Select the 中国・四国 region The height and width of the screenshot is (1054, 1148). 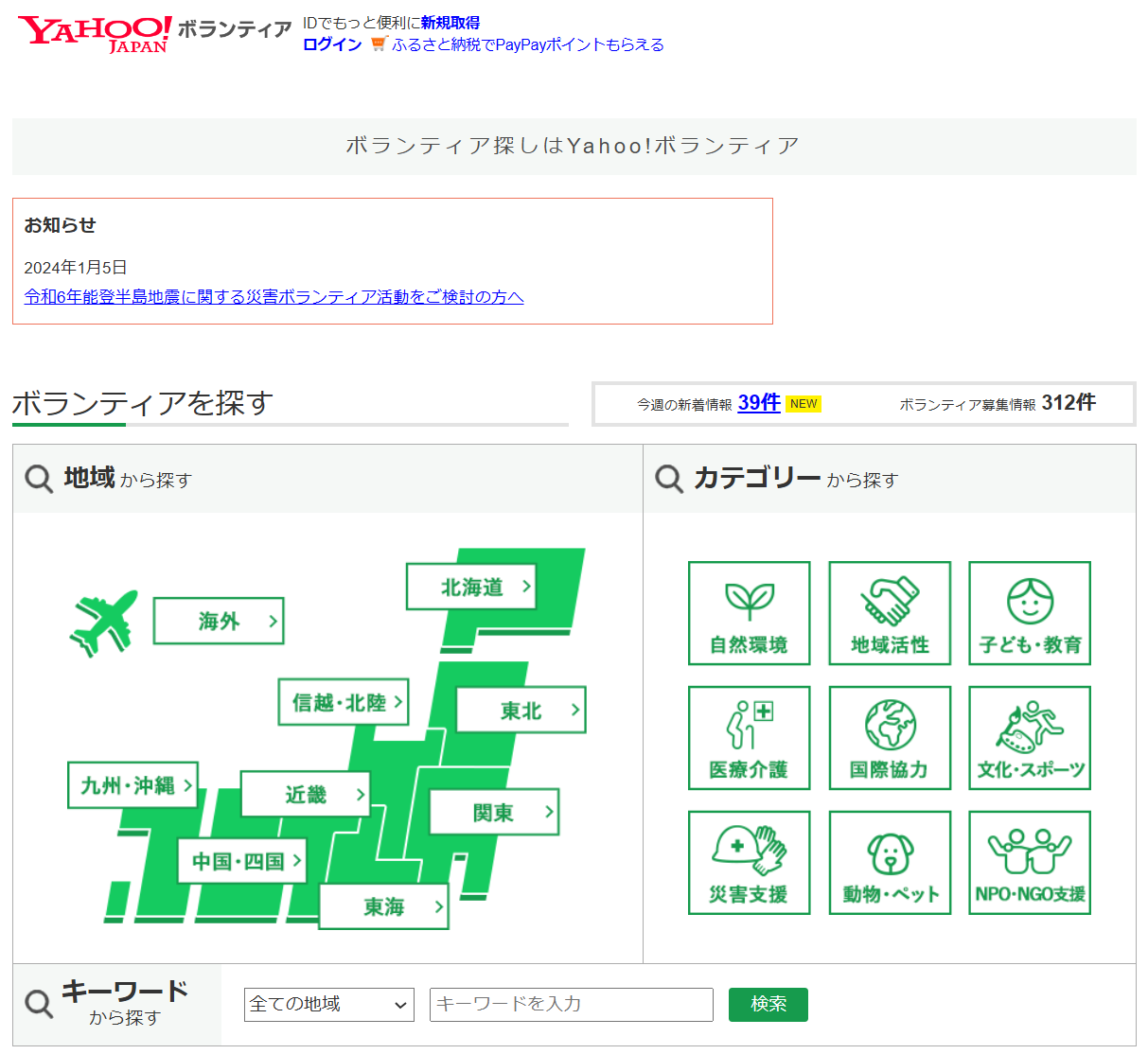243,861
